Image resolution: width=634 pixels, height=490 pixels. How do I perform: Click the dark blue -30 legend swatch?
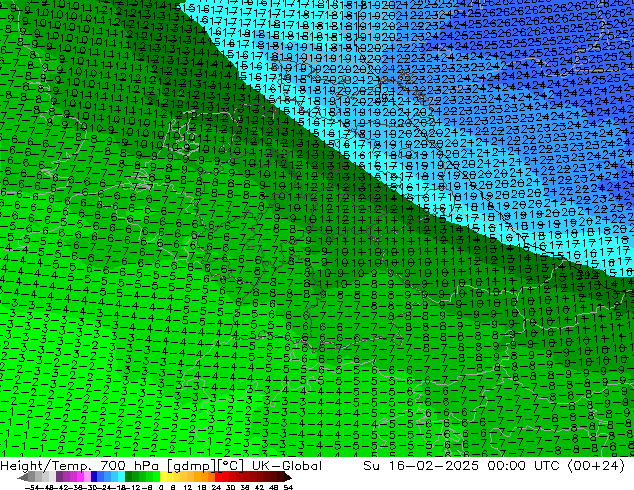(x=94, y=476)
